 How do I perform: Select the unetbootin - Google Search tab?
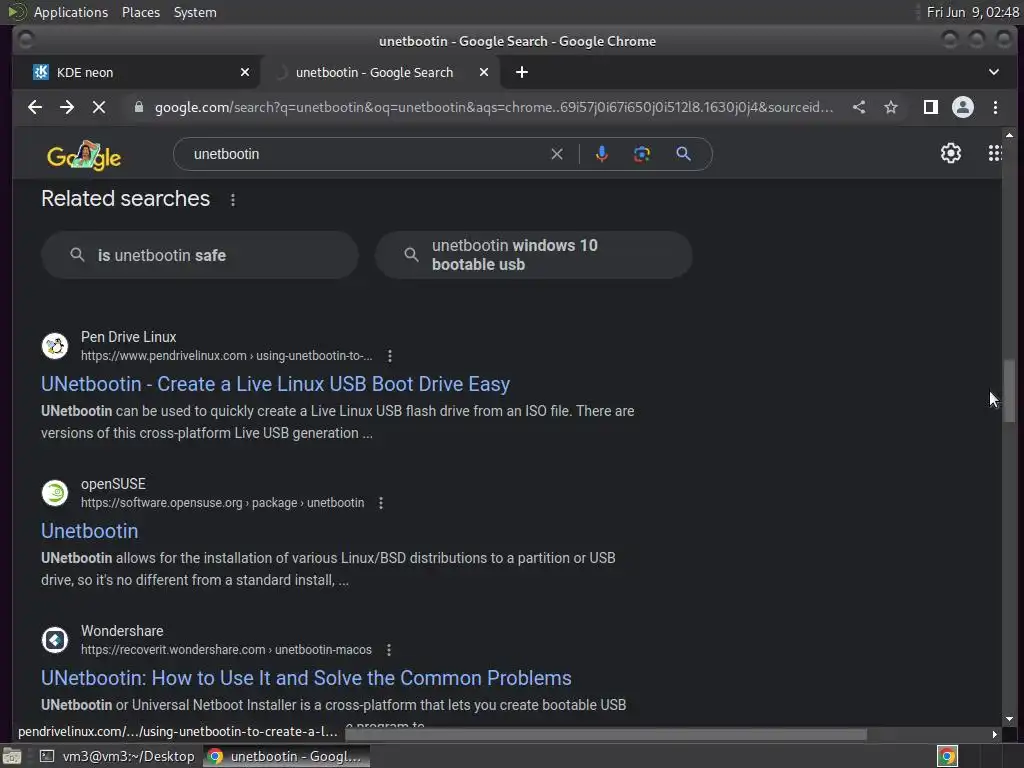[x=381, y=72]
